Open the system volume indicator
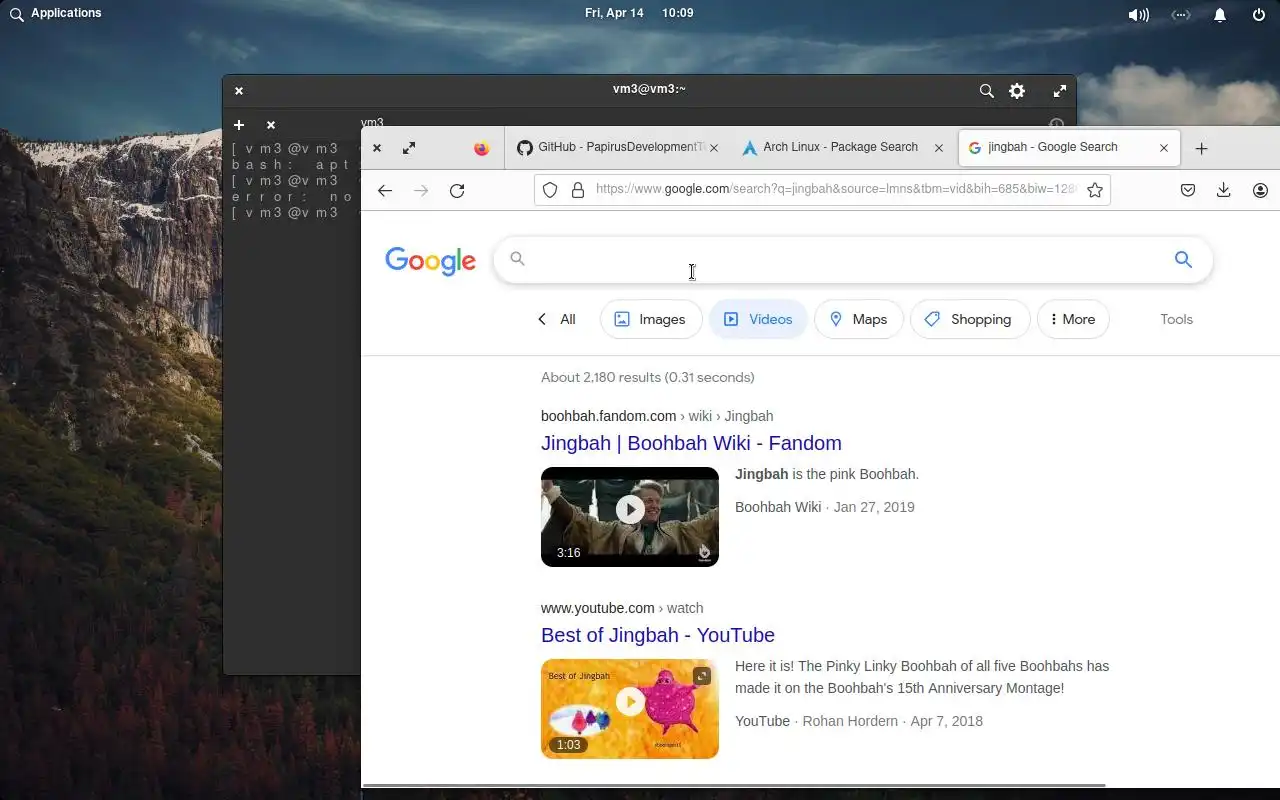This screenshot has height=800, width=1280. point(1138,14)
